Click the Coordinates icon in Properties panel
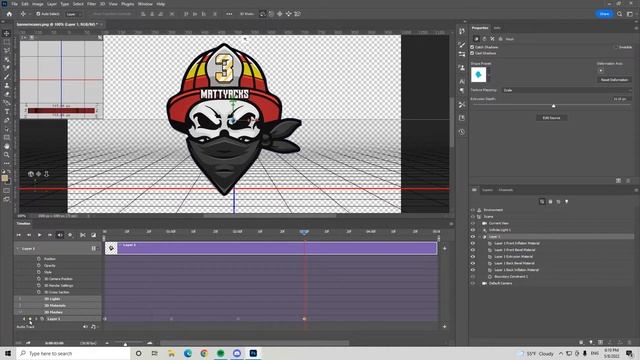The width and height of the screenshot is (640, 360). pyautogui.click(x=500, y=39)
